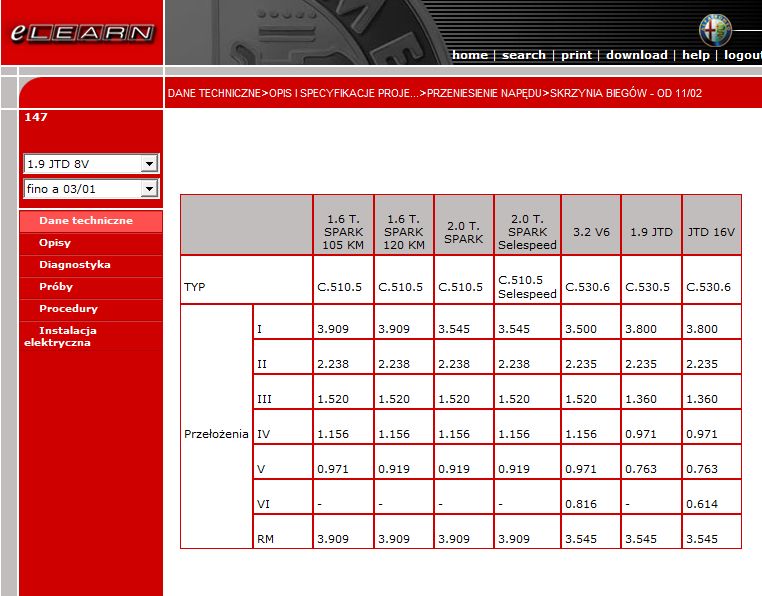Open the home link
The height and width of the screenshot is (596, 762).
pyautogui.click(x=469, y=55)
